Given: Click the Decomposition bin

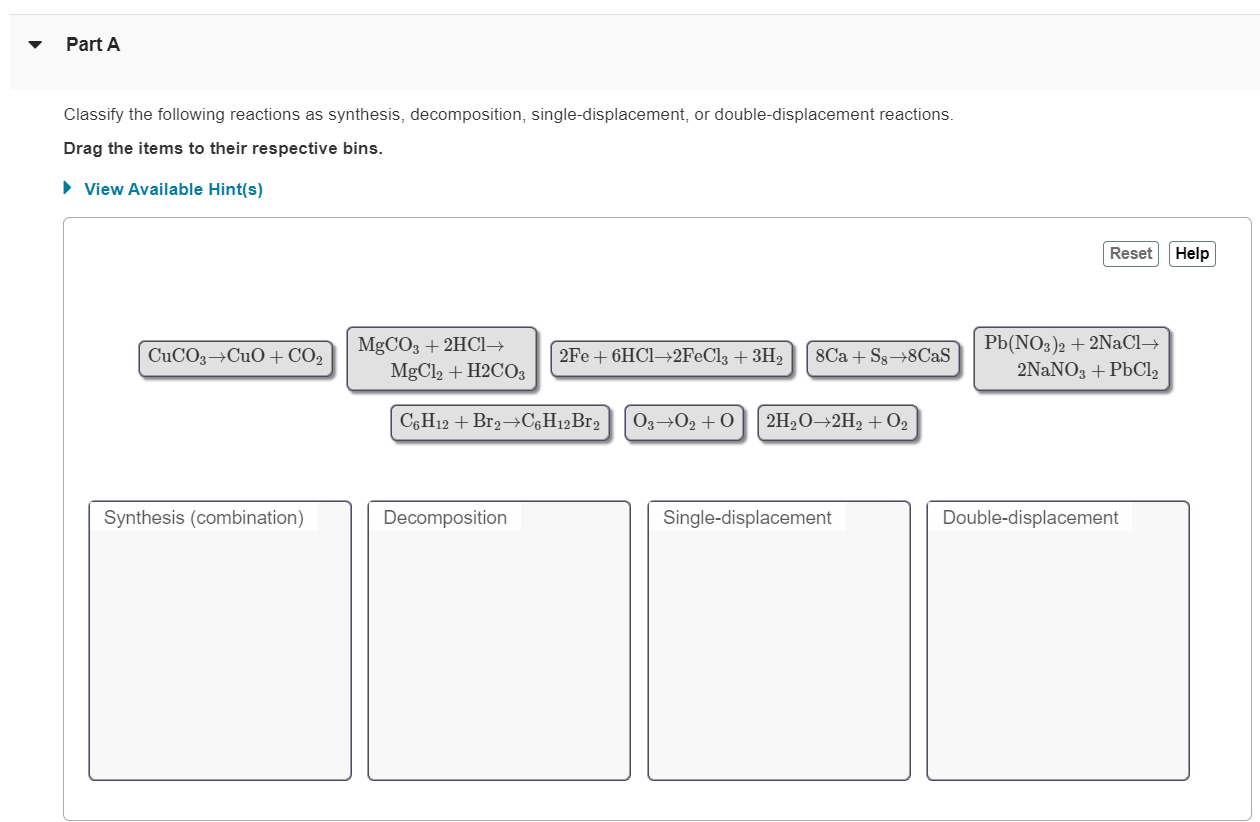Looking at the screenshot, I should tap(498, 640).
